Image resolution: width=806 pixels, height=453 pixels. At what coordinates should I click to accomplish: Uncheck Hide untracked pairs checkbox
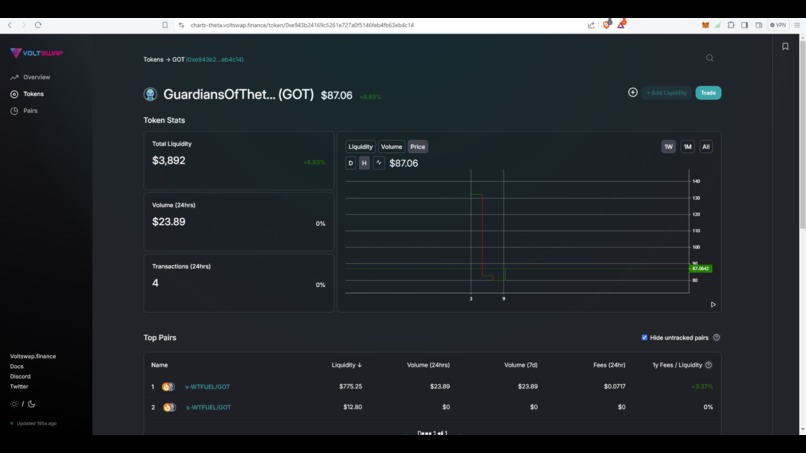point(644,338)
